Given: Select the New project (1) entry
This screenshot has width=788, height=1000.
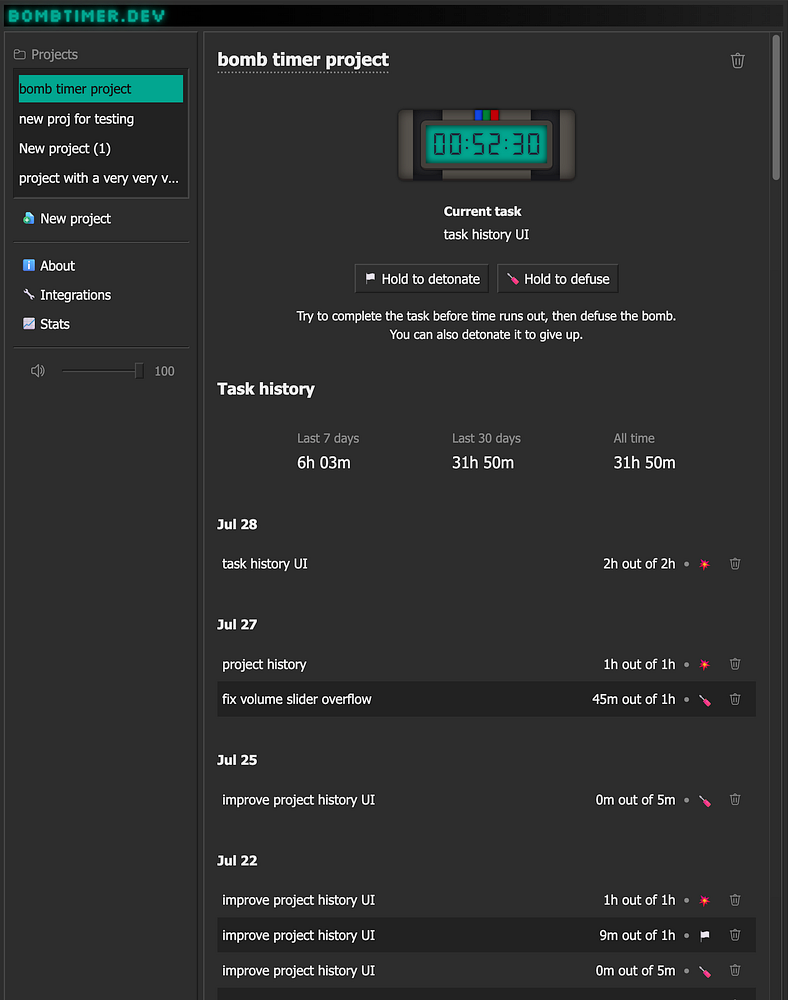Looking at the screenshot, I should click(65, 148).
